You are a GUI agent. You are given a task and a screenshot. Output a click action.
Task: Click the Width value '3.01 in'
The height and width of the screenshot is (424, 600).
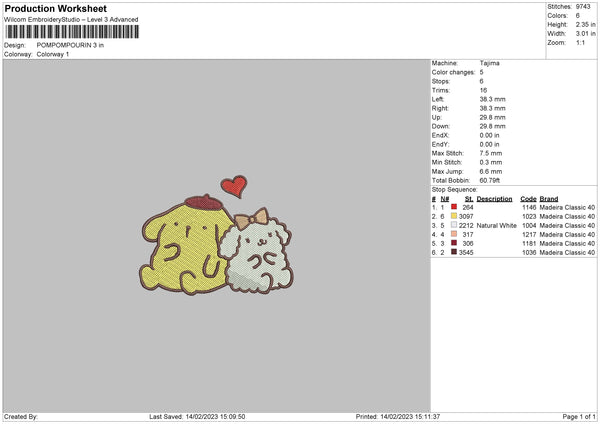pyautogui.click(x=585, y=34)
